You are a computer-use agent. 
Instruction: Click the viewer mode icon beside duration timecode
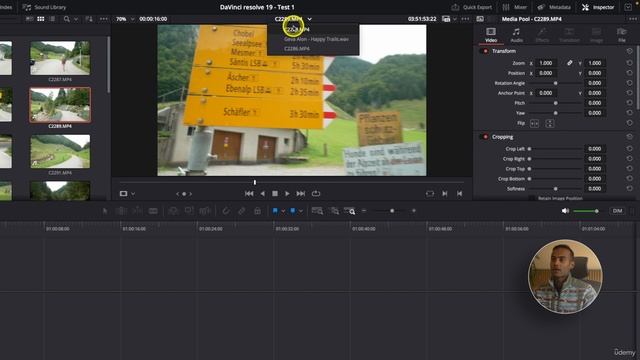446,19
